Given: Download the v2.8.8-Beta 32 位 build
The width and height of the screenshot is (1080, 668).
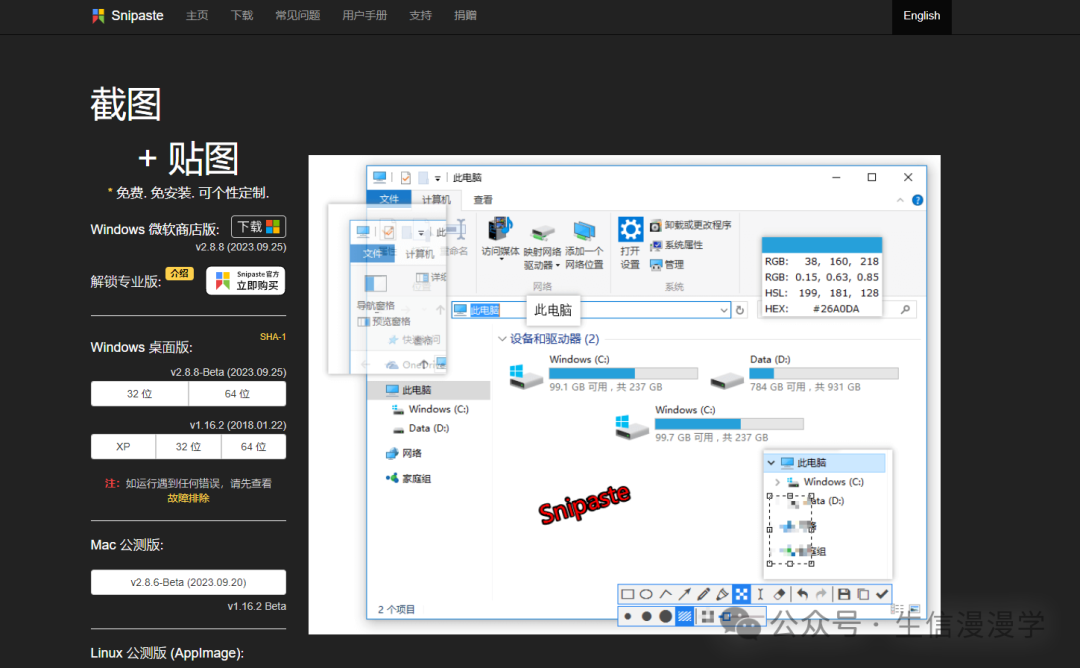Looking at the screenshot, I should click(x=139, y=394).
